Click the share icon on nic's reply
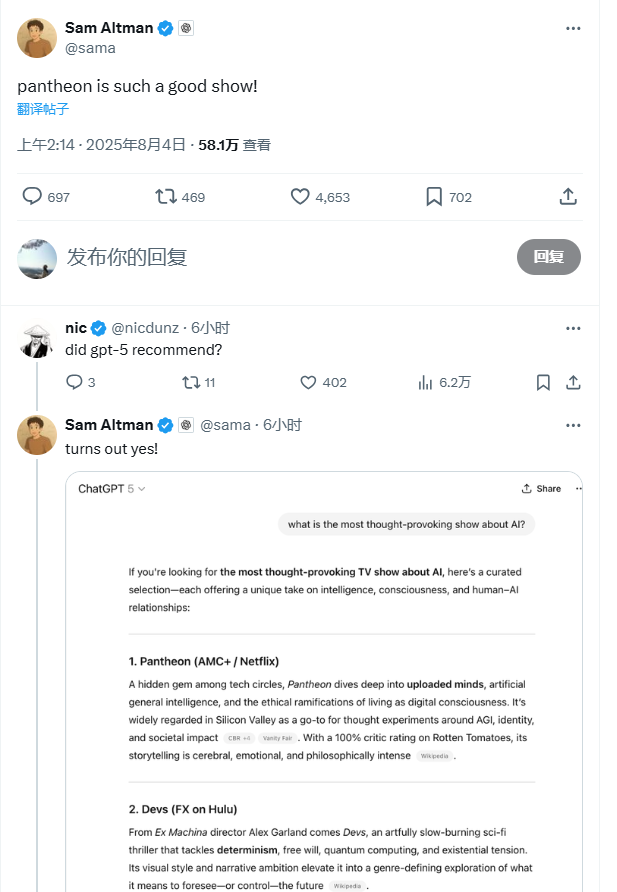This screenshot has width=617, height=892. click(x=573, y=382)
